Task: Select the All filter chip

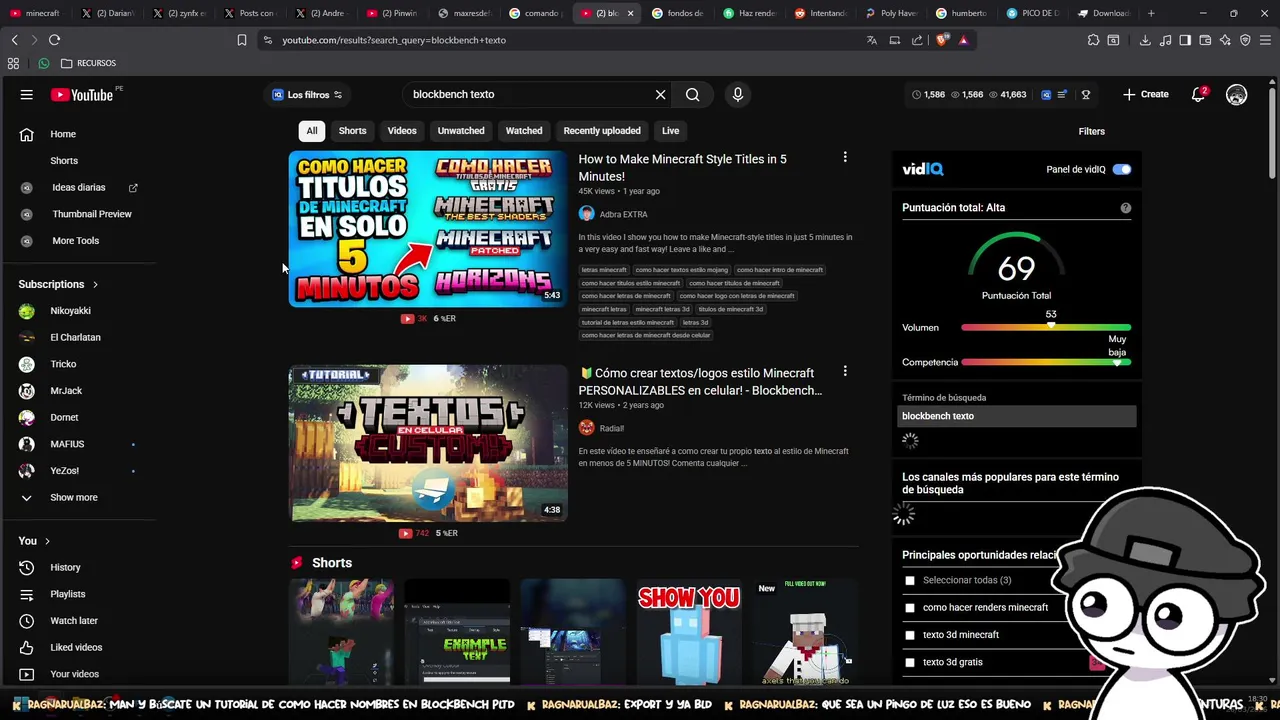Action: click(312, 131)
